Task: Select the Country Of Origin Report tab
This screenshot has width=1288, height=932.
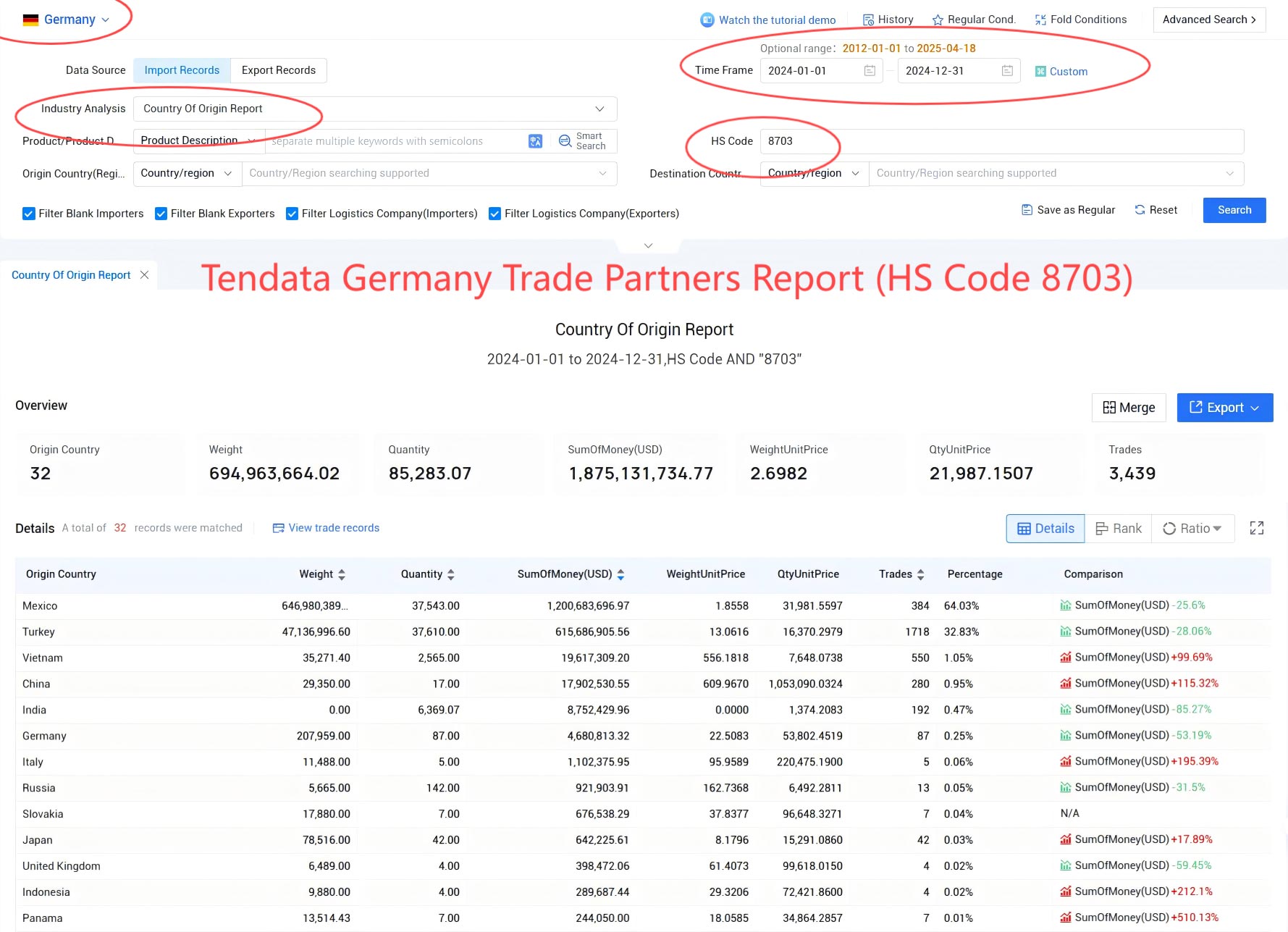Action: pos(71,275)
